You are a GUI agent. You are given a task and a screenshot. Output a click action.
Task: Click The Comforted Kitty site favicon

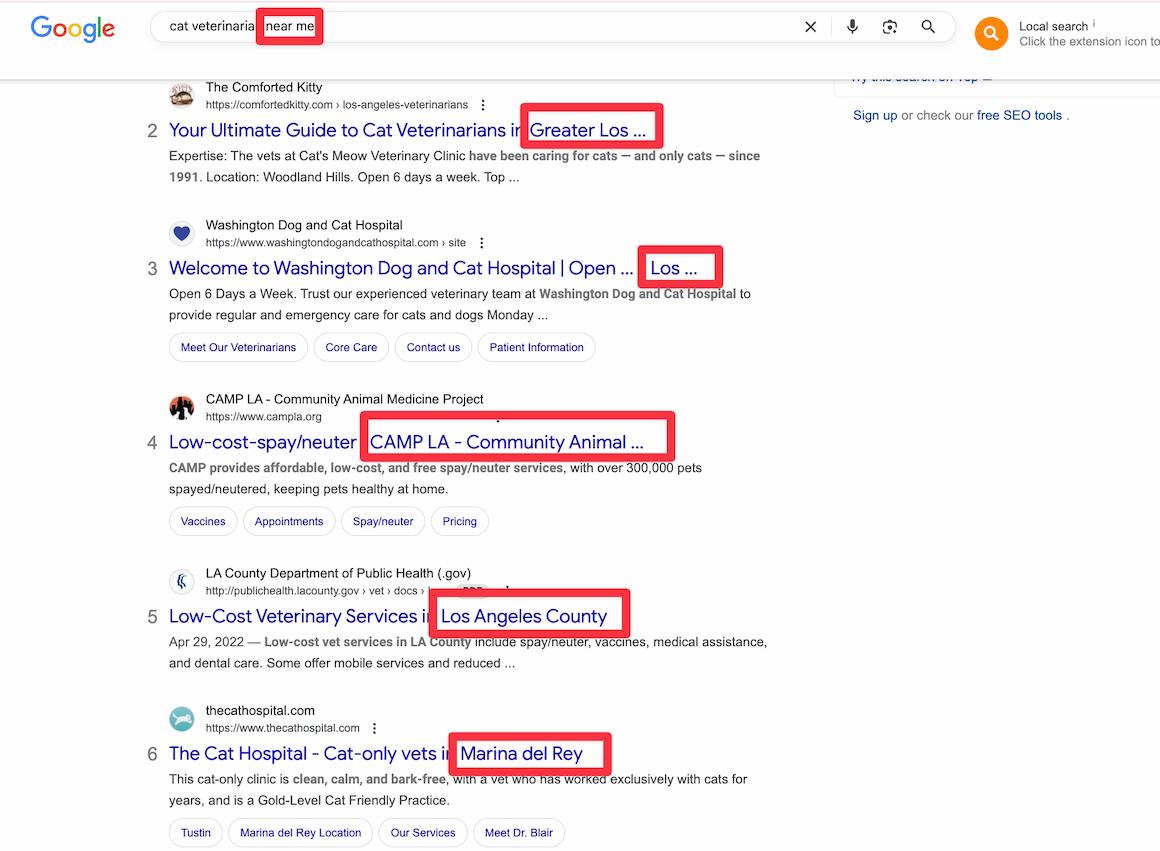point(181,95)
